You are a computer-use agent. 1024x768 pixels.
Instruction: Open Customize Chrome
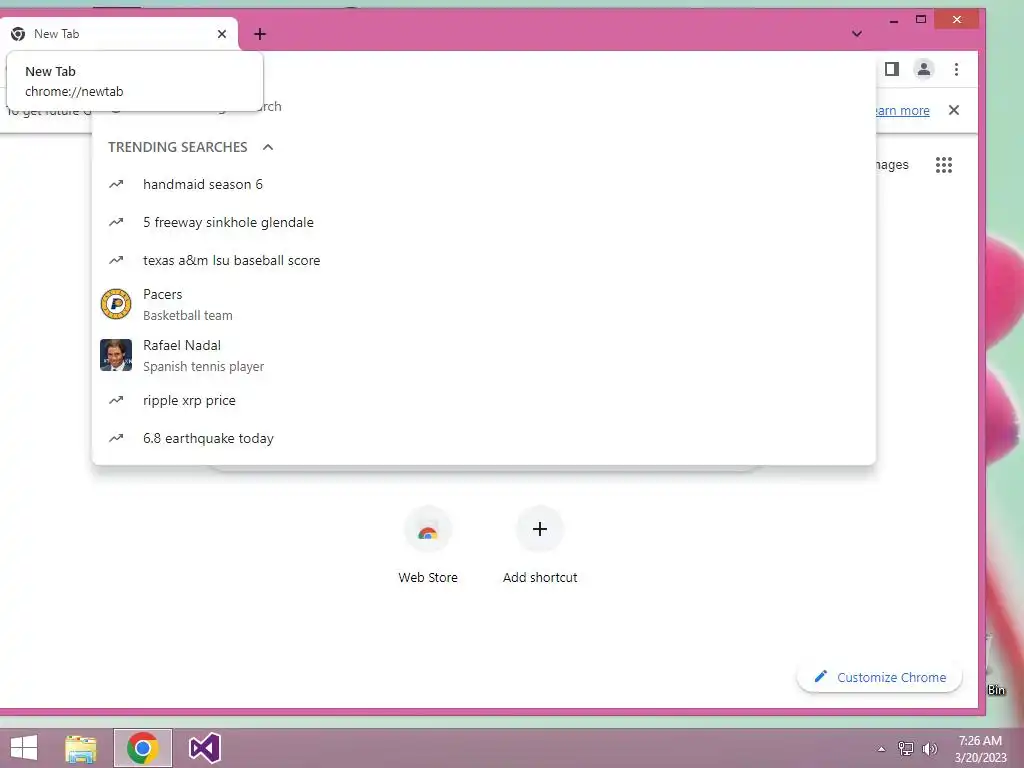pyautogui.click(x=880, y=677)
